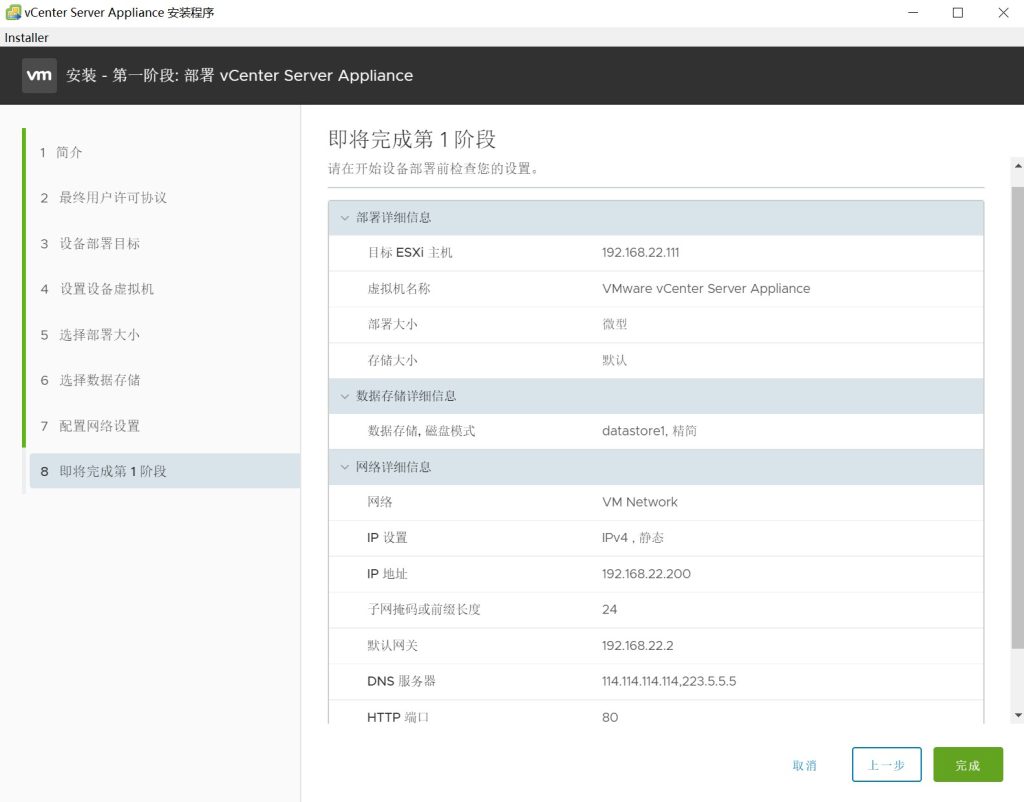The image size is (1024, 802).
Task: Maximize the installer window
Action: pyautogui.click(x=957, y=12)
